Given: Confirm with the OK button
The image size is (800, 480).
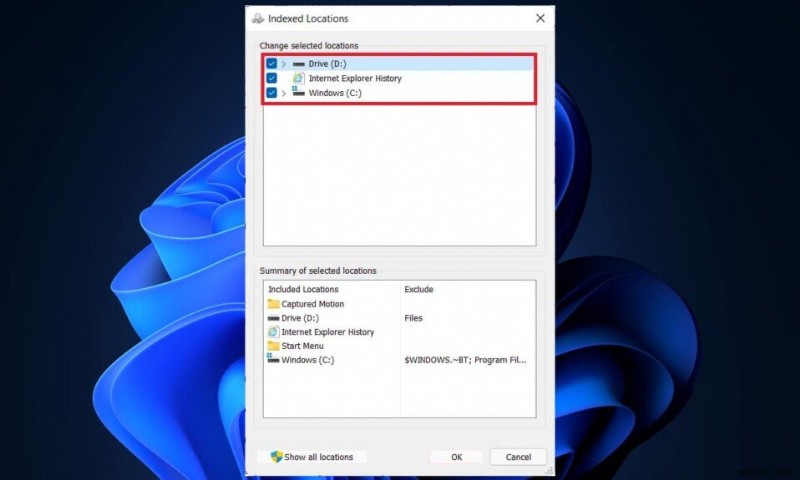Looking at the screenshot, I should tap(457, 457).
